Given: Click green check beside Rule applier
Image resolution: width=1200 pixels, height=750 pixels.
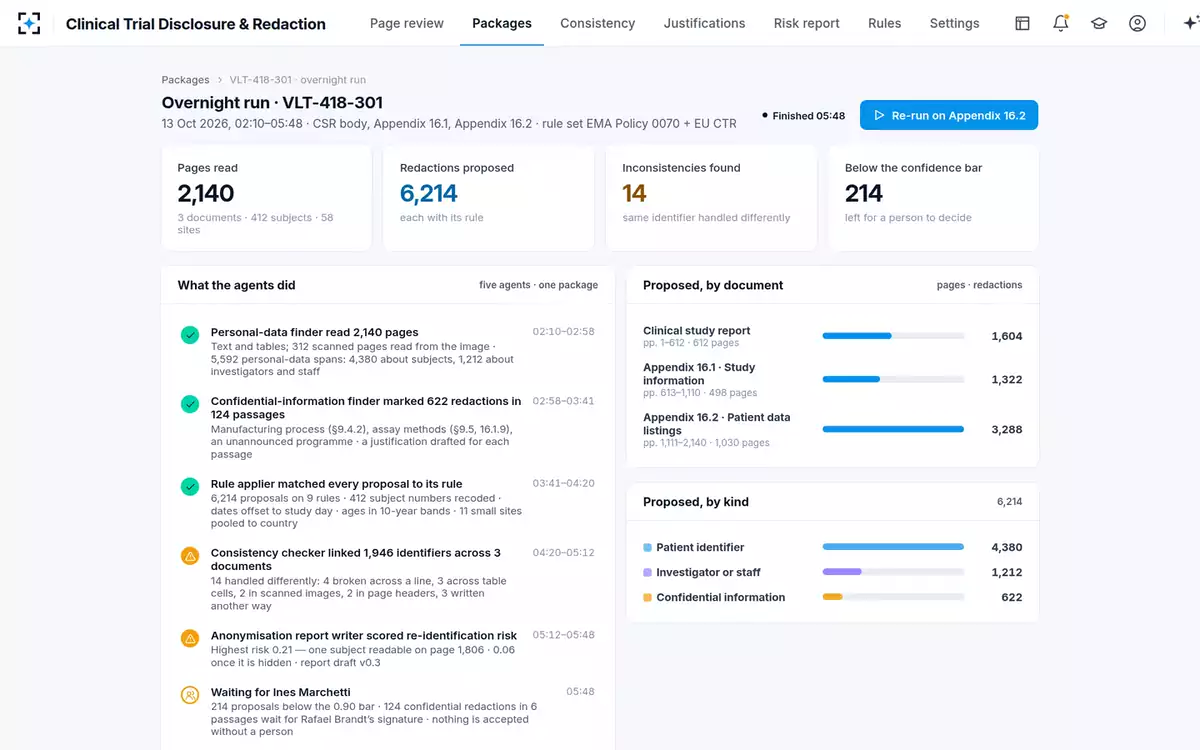Looking at the screenshot, I should pyautogui.click(x=190, y=487).
